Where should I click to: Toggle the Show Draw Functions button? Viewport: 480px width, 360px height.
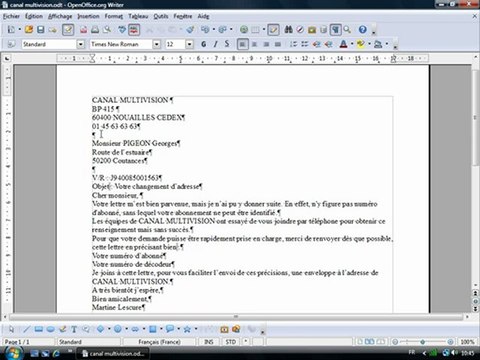pos(273,30)
